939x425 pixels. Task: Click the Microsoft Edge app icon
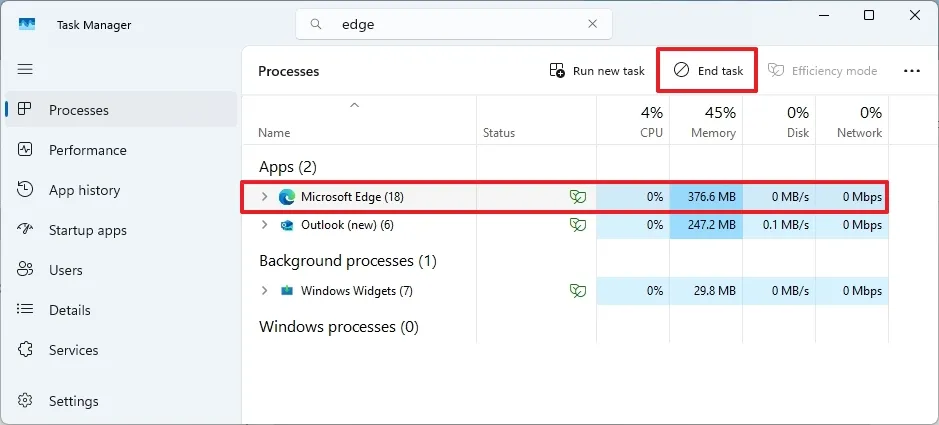tap(287, 197)
